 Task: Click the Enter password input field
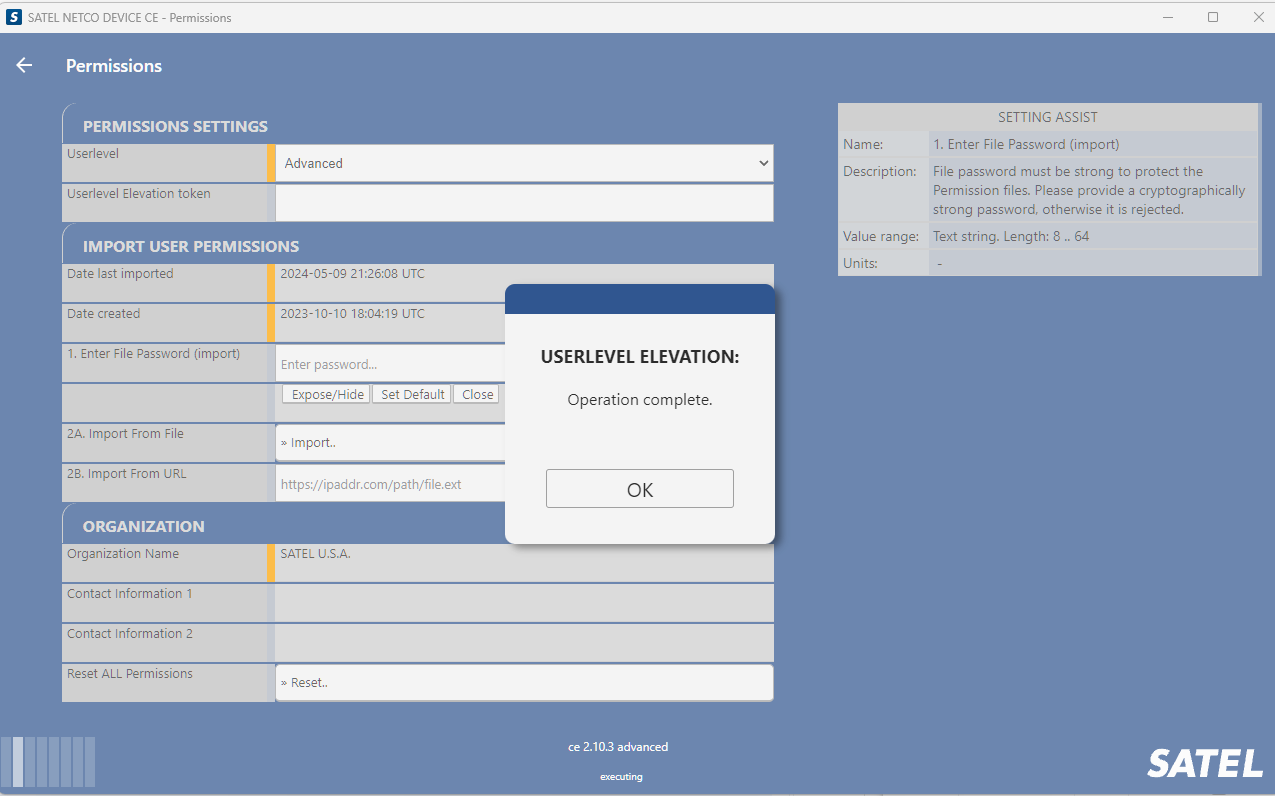point(390,364)
